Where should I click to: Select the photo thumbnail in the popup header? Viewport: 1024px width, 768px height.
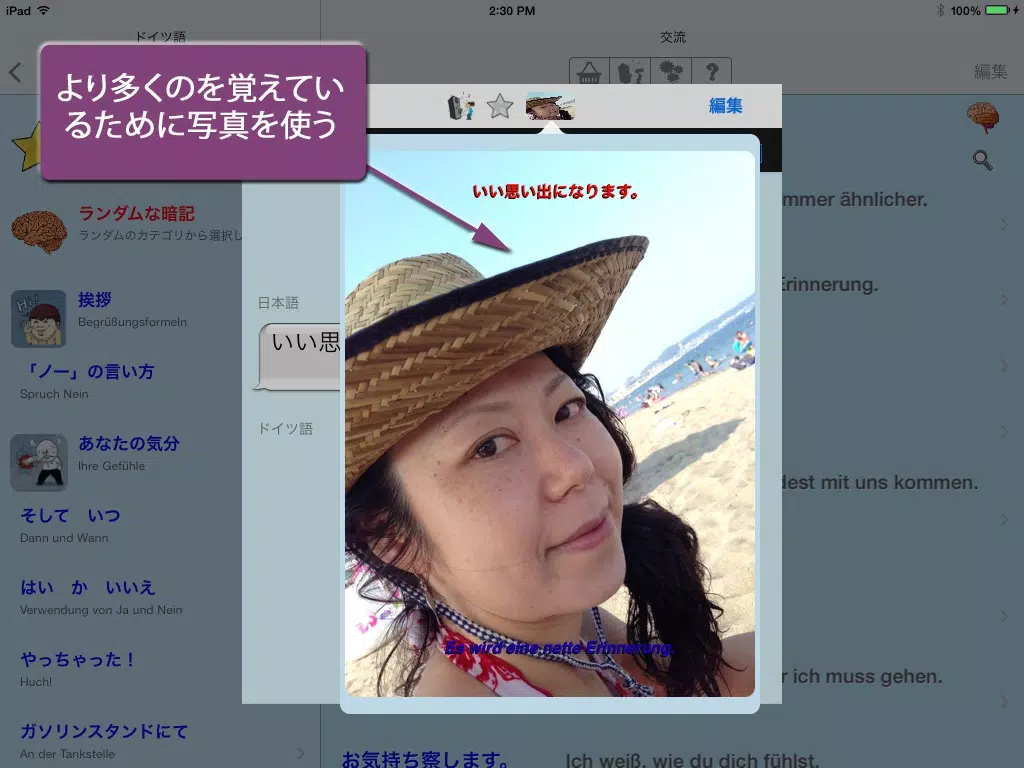[550, 106]
